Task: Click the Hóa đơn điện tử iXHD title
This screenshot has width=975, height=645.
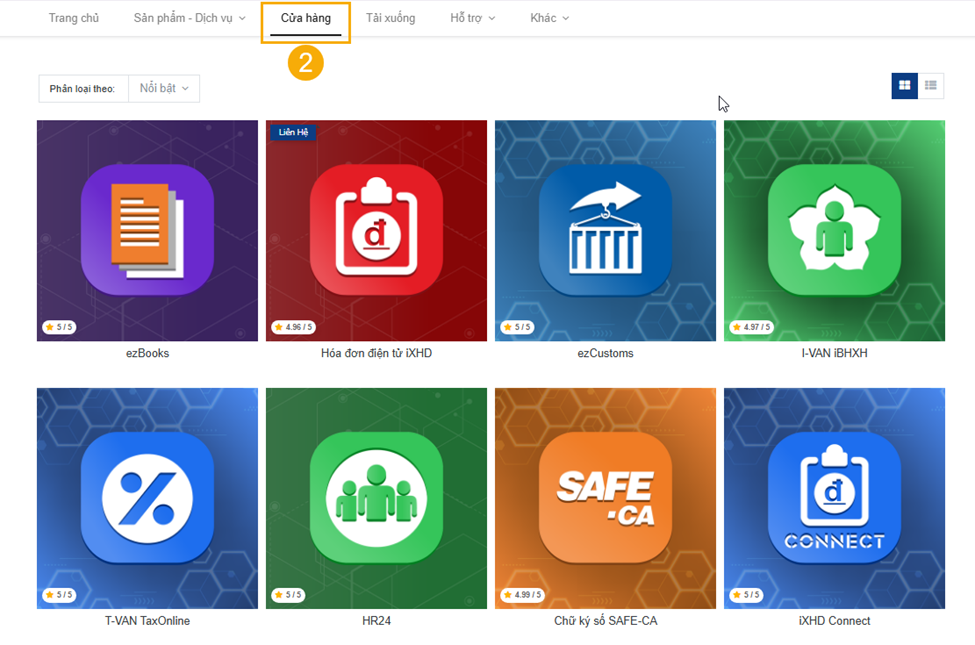Action: point(376,353)
